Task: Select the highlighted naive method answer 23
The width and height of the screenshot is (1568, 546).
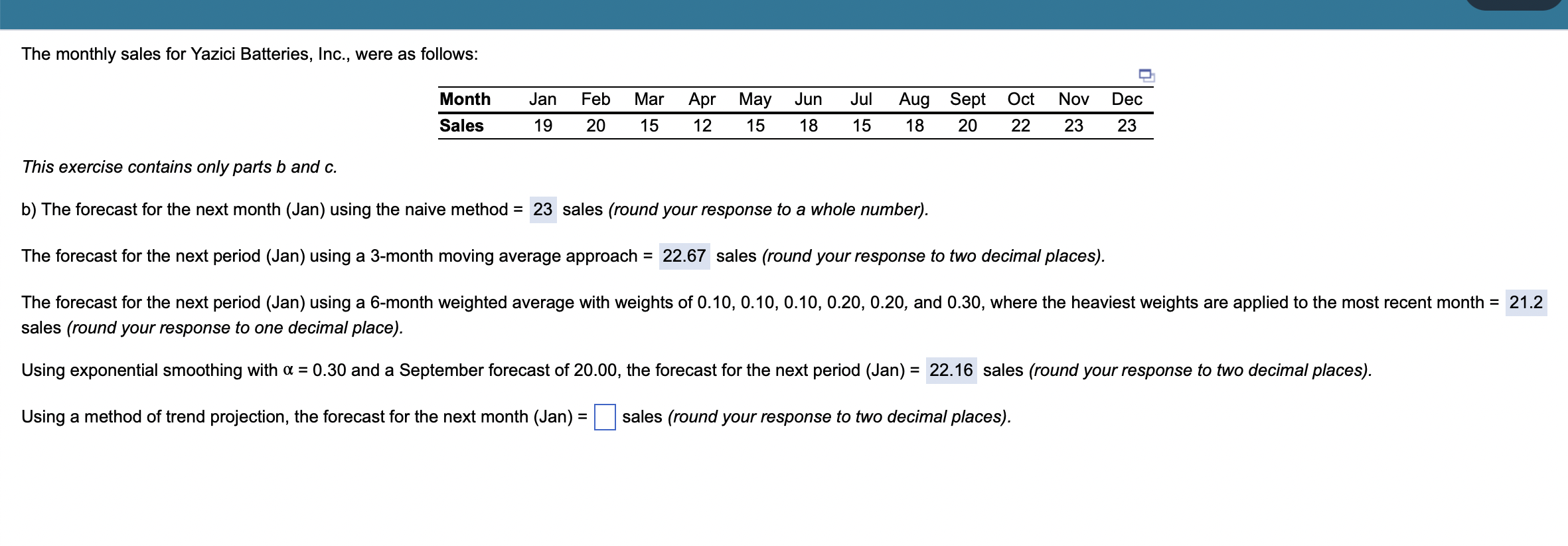Action: point(542,209)
